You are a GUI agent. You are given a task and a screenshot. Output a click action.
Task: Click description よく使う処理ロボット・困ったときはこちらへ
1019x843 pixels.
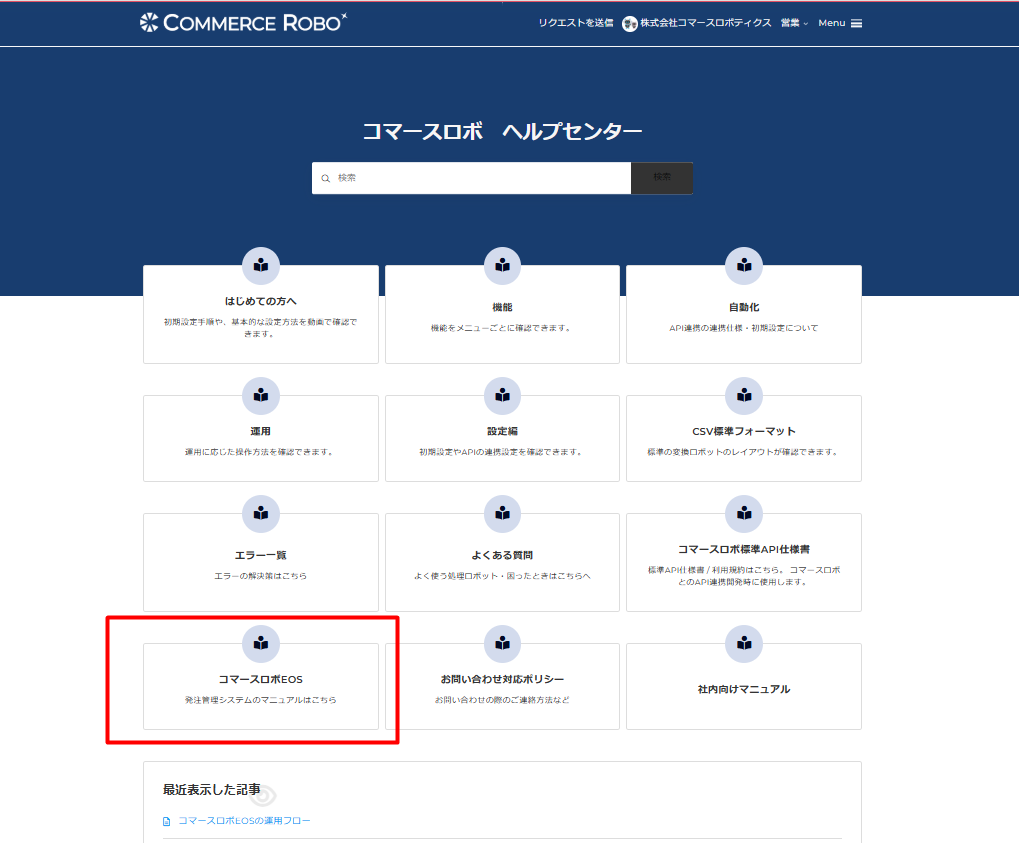(502, 576)
